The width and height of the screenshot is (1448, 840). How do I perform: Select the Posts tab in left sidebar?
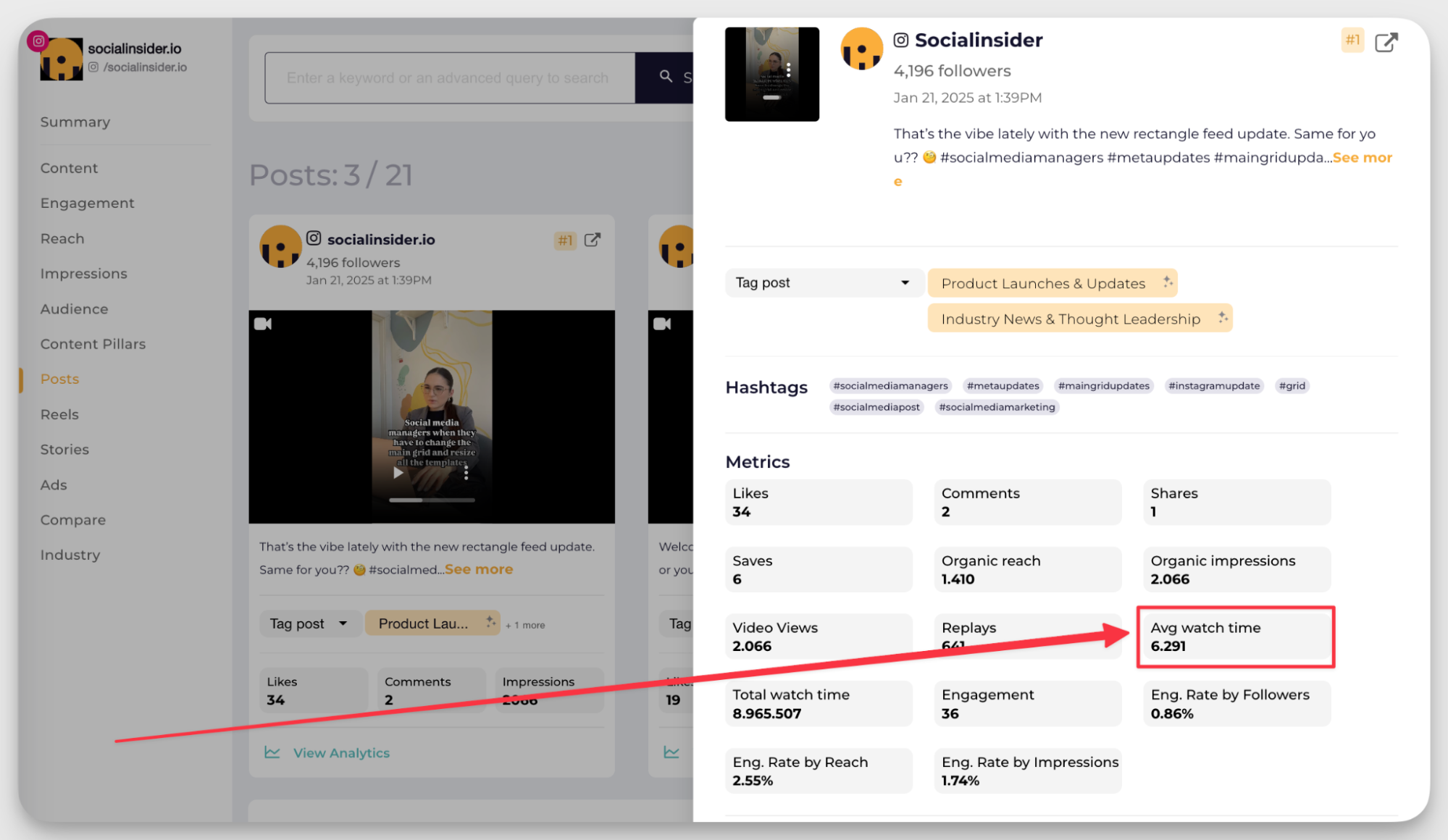coord(58,378)
